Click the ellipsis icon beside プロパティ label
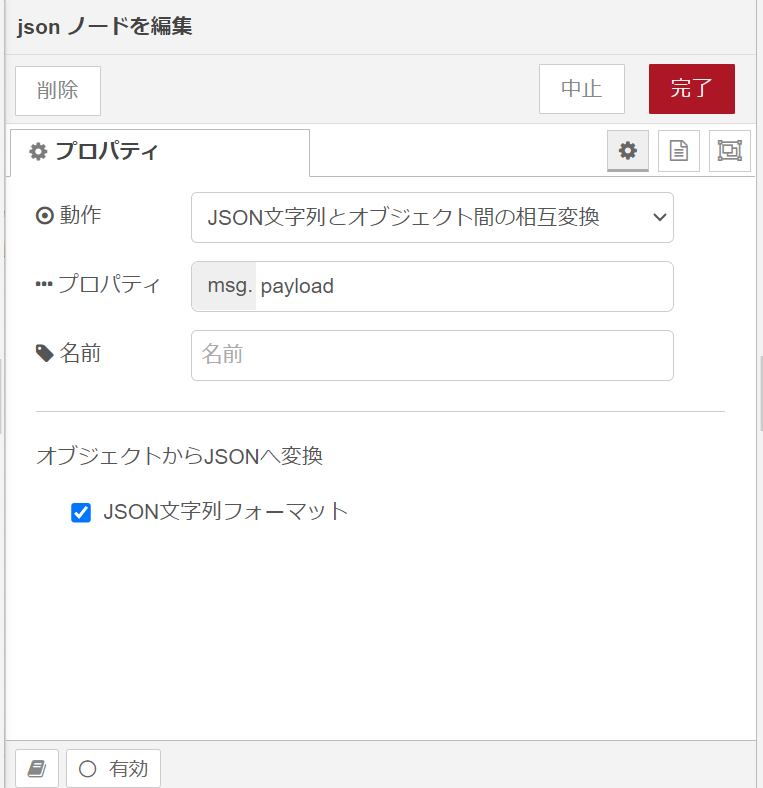Viewport: 763px width, 788px height. coord(44,284)
